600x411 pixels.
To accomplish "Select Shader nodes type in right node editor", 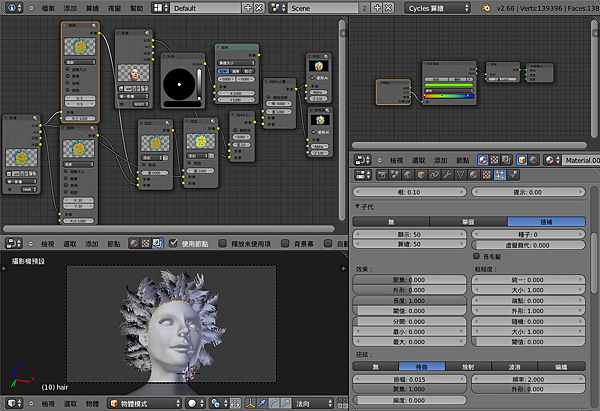I will pyautogui.click(x=483, y=160).
